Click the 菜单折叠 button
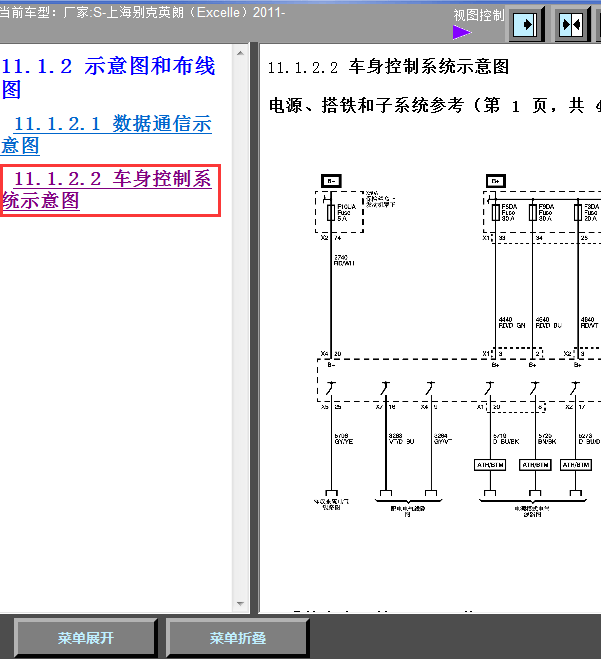This screenshot has width=601, height=659. pos(238,638)
